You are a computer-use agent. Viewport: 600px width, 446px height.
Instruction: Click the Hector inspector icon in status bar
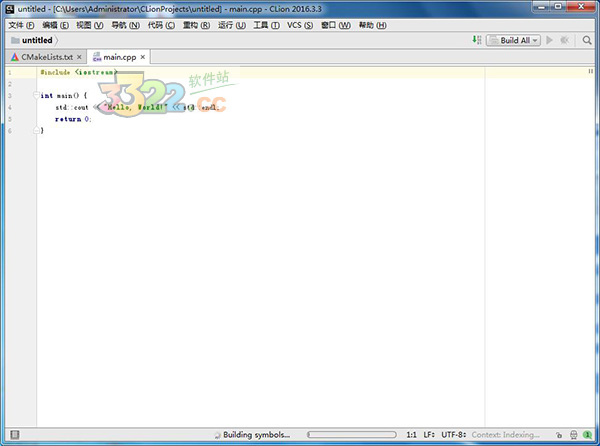(574, 435)
